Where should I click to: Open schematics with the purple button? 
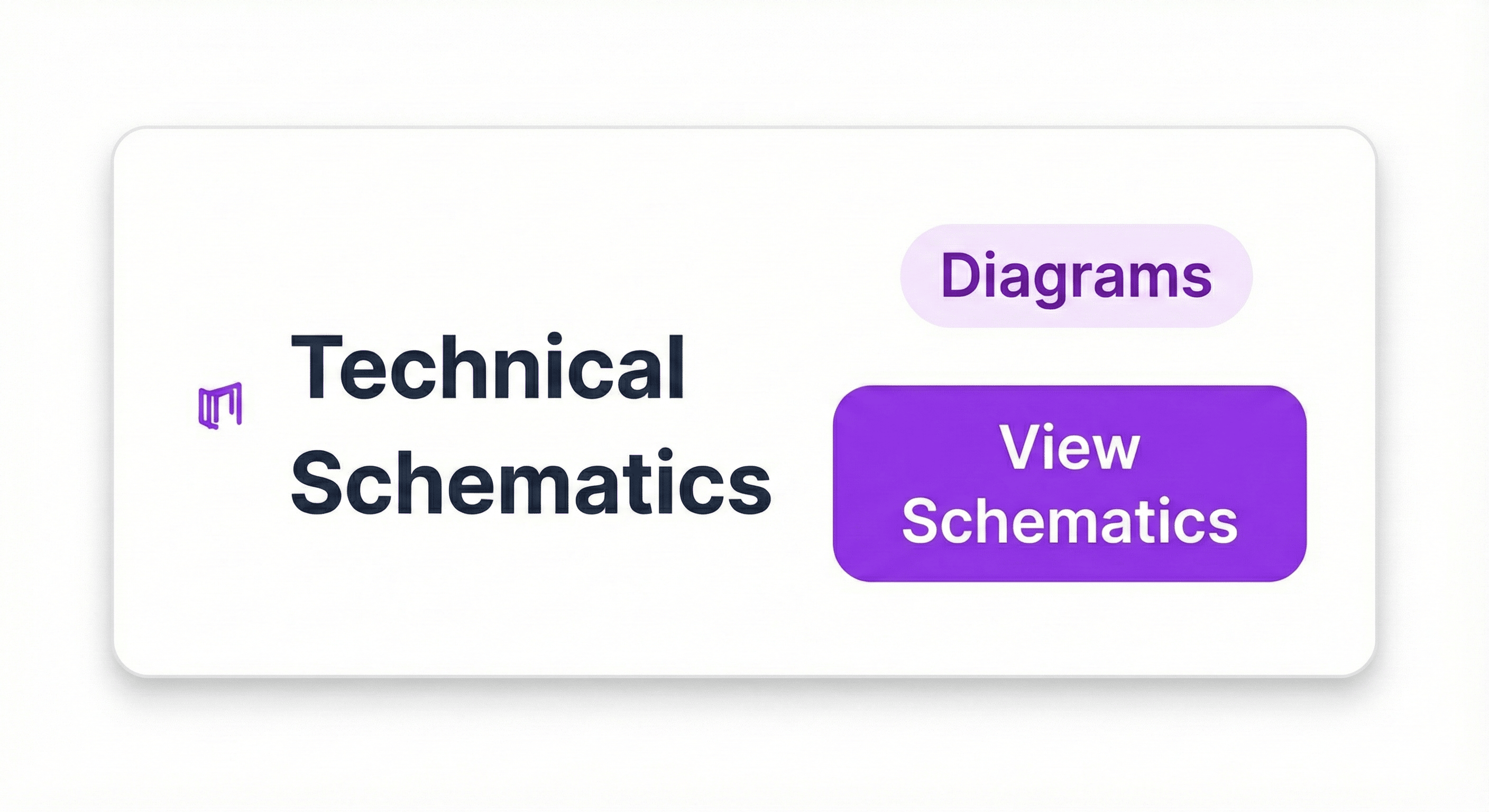click(1069, 483)
